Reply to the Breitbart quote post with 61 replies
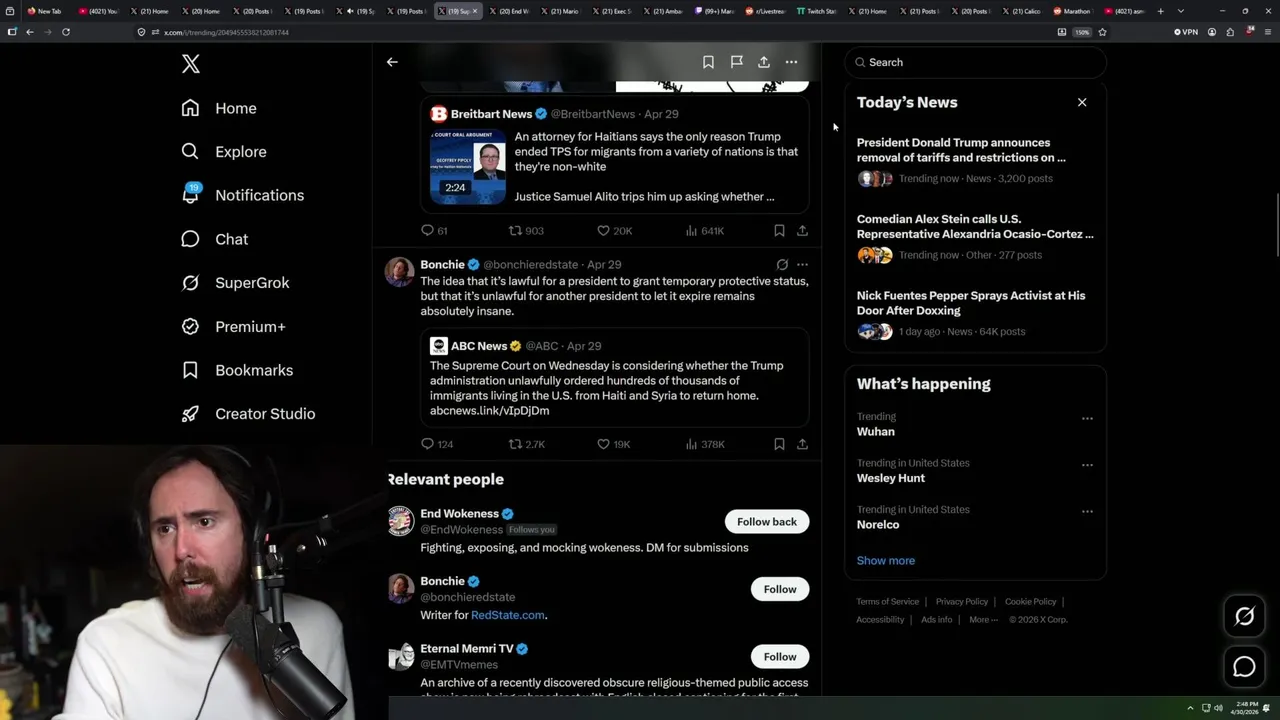Viewport: 1280px width, 720px height. (x=434, y=231)
